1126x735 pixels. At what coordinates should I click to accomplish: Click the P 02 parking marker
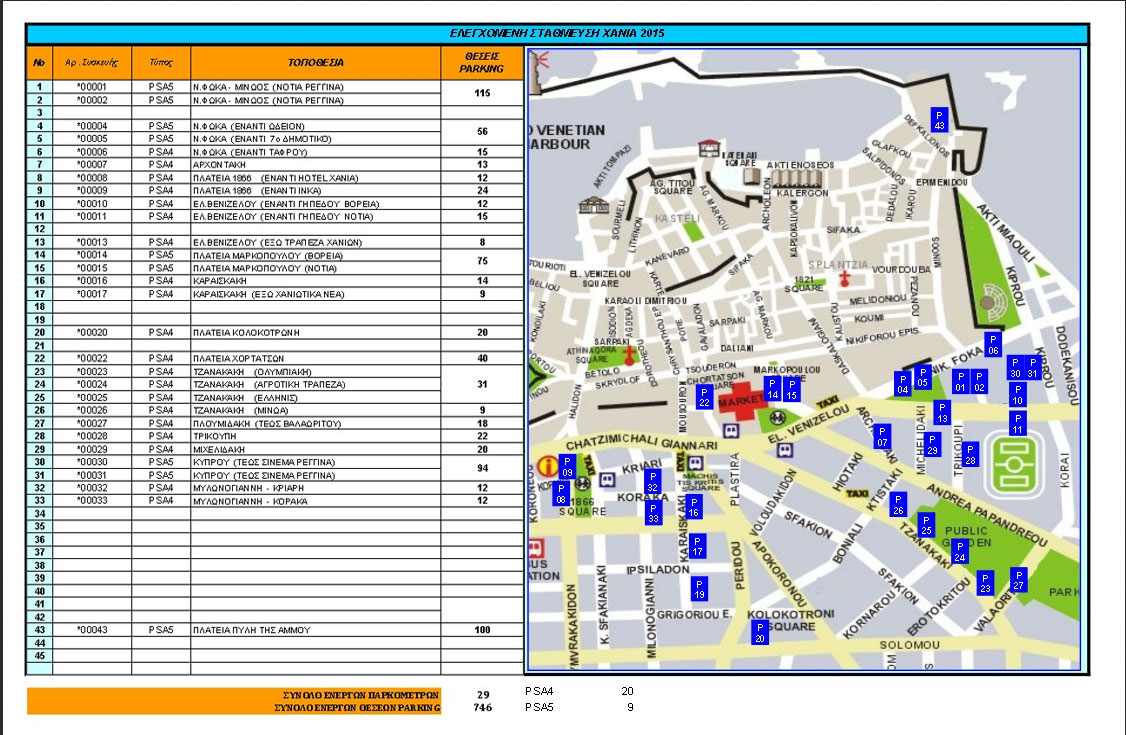[x=979, y=381]
